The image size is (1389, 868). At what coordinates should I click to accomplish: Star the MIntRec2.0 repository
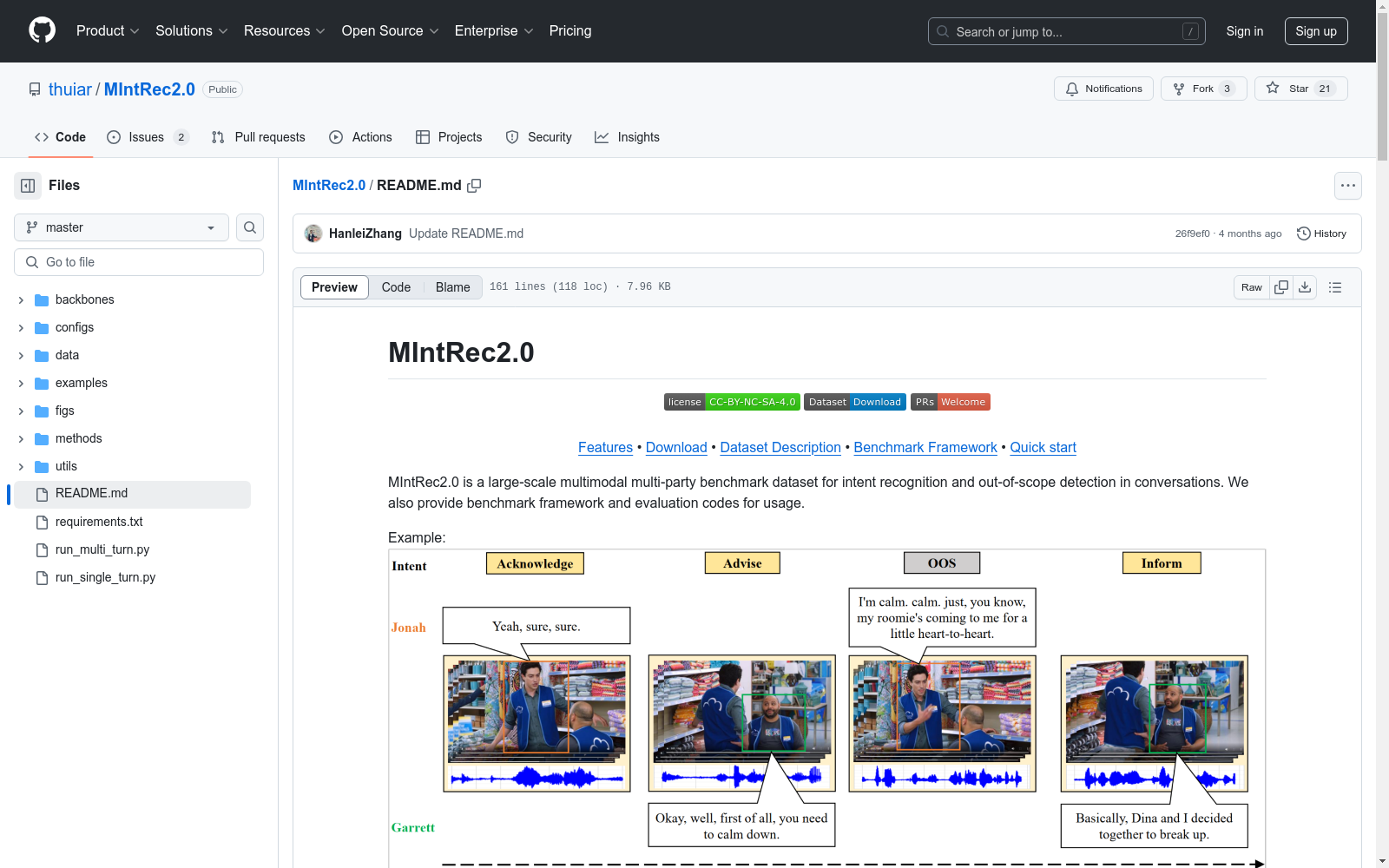1300,89
